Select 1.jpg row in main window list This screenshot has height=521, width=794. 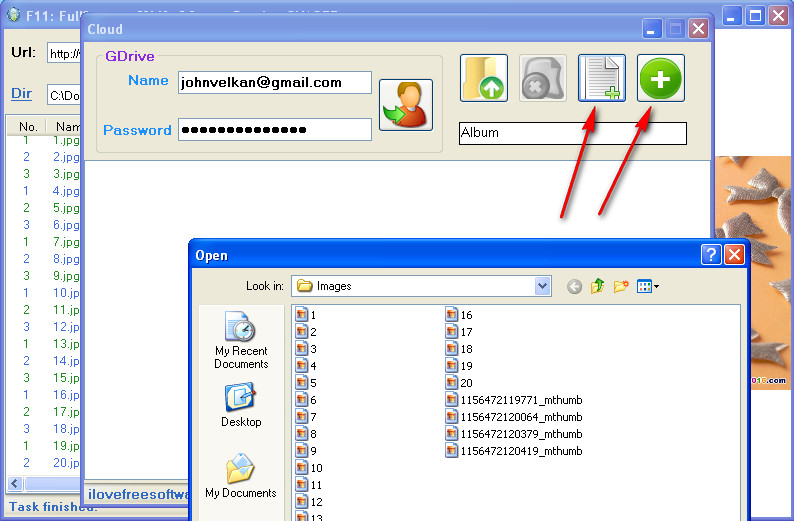45,140
